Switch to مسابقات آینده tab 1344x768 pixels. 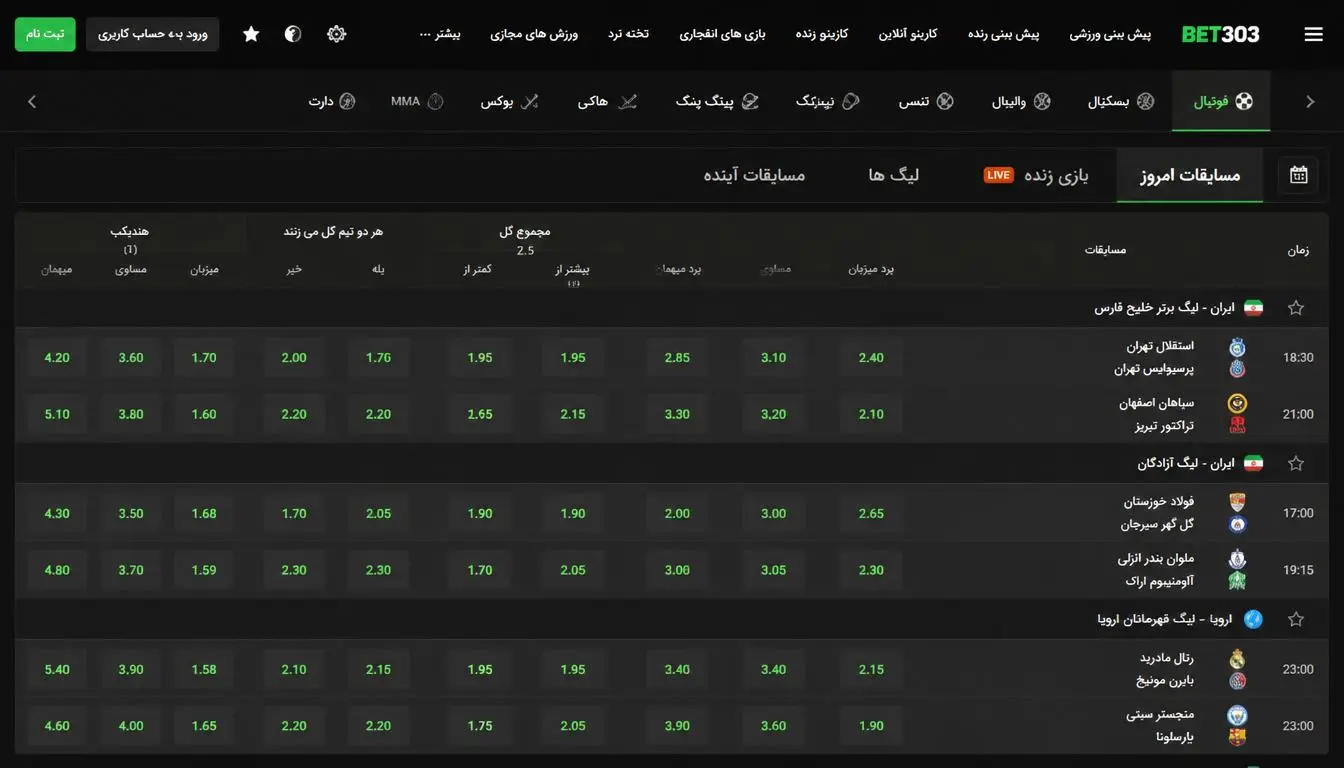[x=754, y=175]
